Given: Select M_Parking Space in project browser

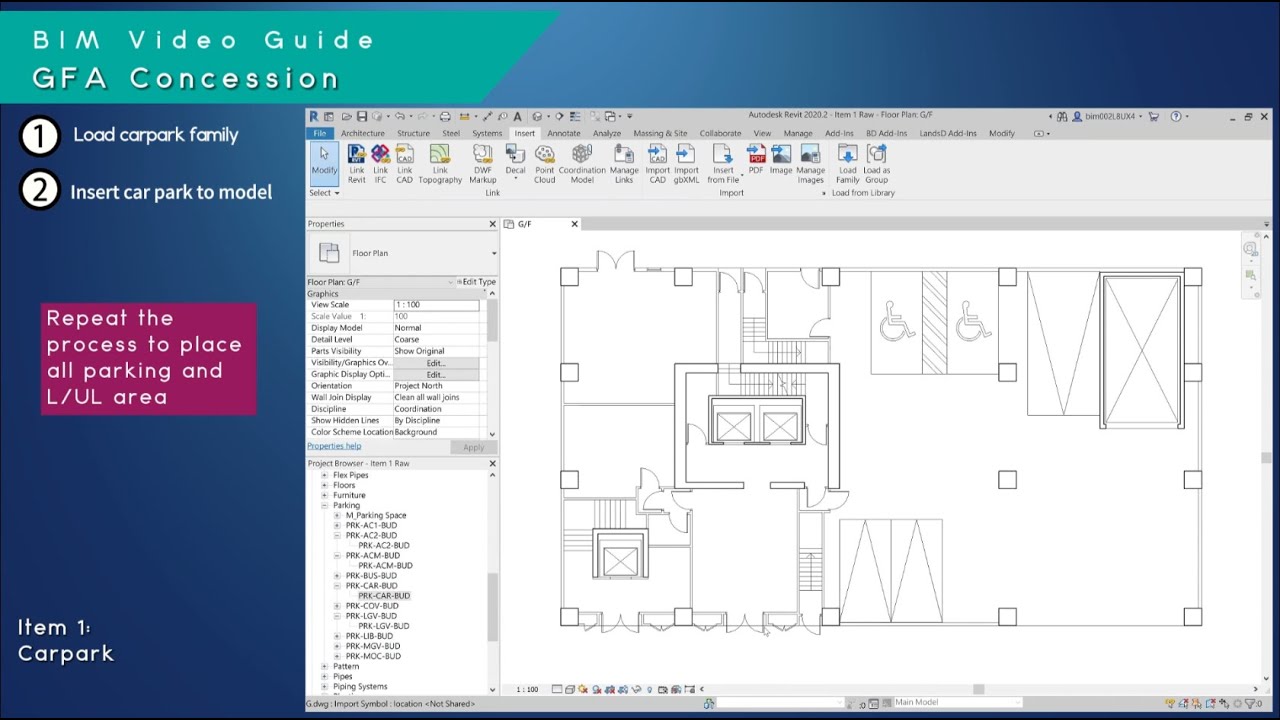Looking at the screenshot, I should point(376,516).
